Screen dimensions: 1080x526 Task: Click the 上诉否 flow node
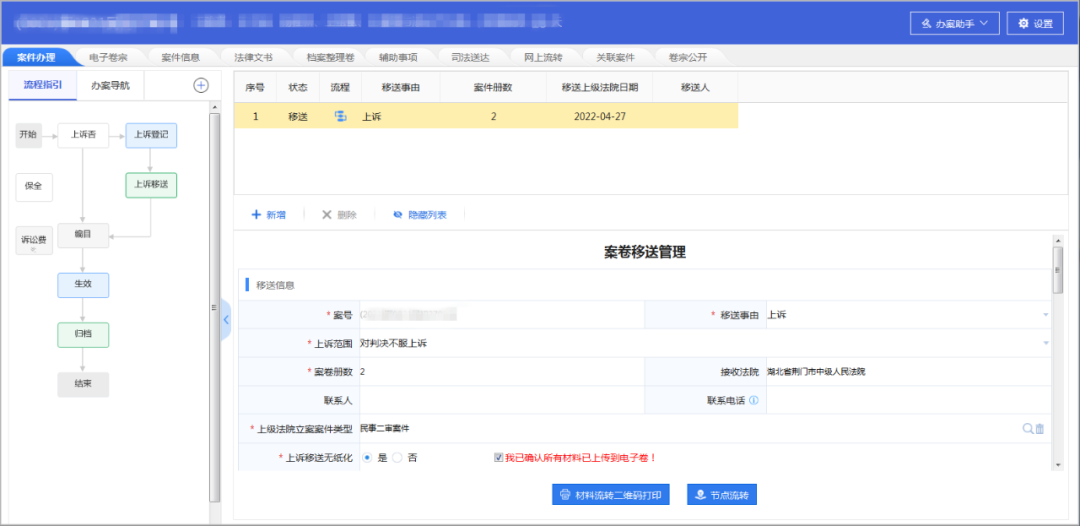[83, 136]
